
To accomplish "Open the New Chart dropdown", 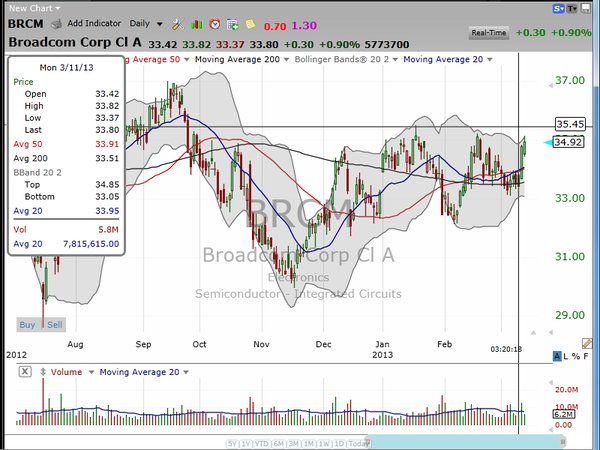I will 34,8.
